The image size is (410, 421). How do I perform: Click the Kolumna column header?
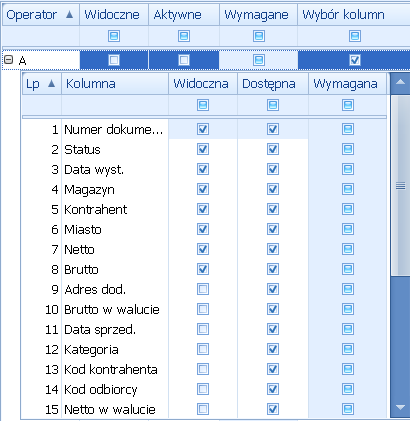115,84
